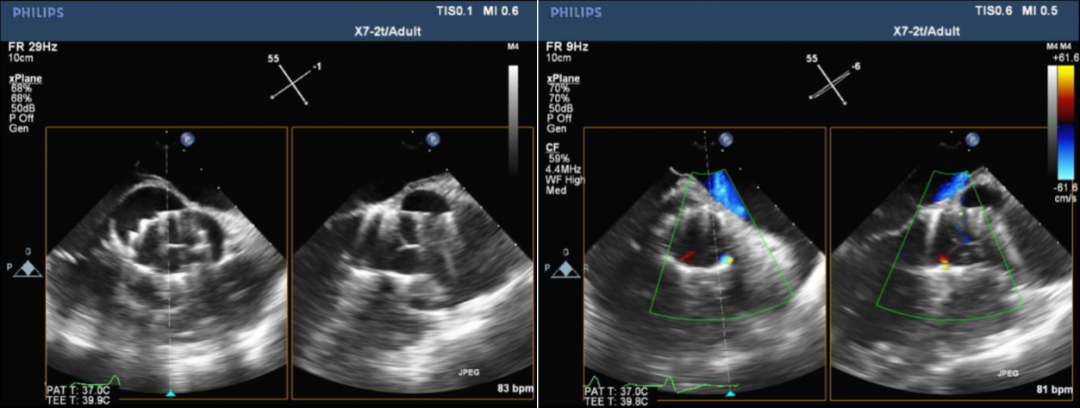Click the FR 9Hz frame rate label
Image resolution: width=1080 pixels, height=408 pixels.
click(x=566, y=46)
